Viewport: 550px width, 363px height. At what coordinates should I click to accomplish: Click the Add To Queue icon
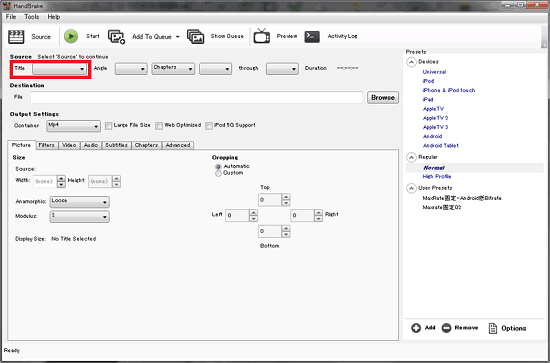coord(116,36)
